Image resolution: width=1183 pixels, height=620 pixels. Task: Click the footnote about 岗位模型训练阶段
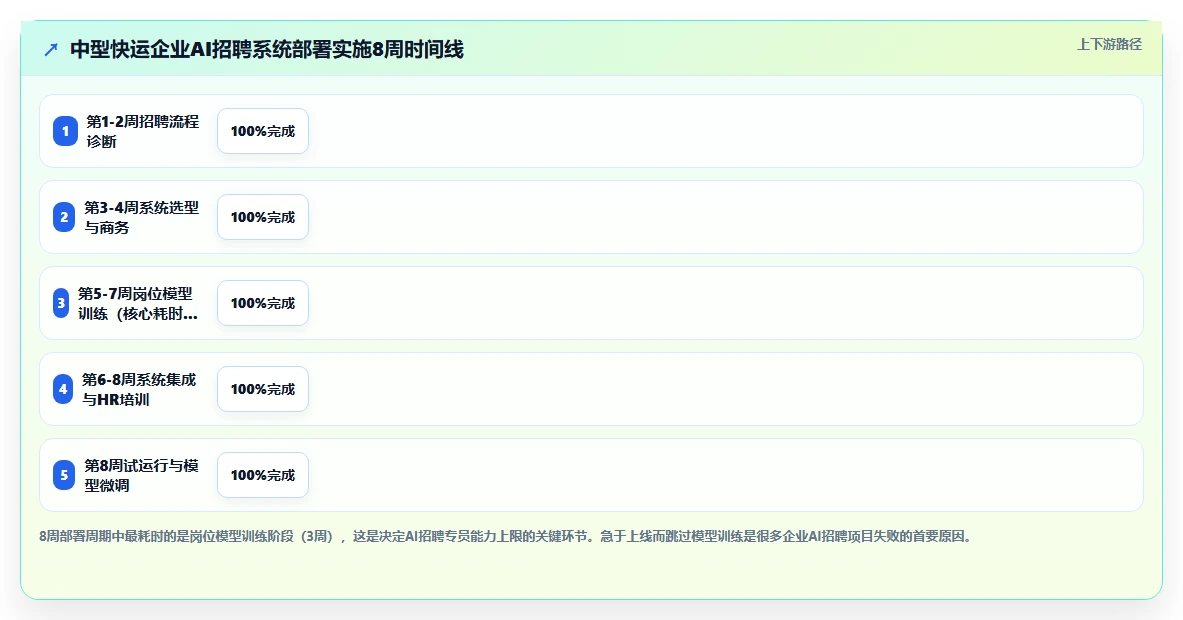(507, 536)
